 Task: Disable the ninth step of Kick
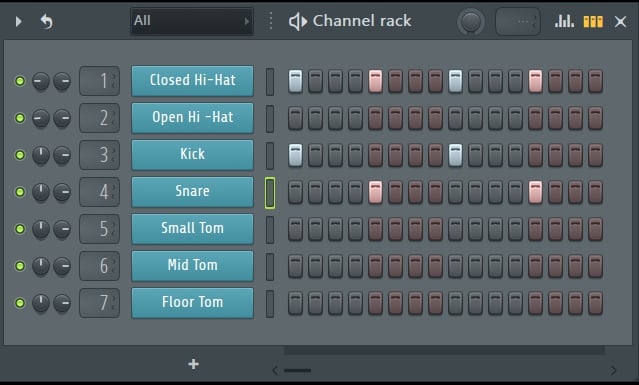coord(455,155)
